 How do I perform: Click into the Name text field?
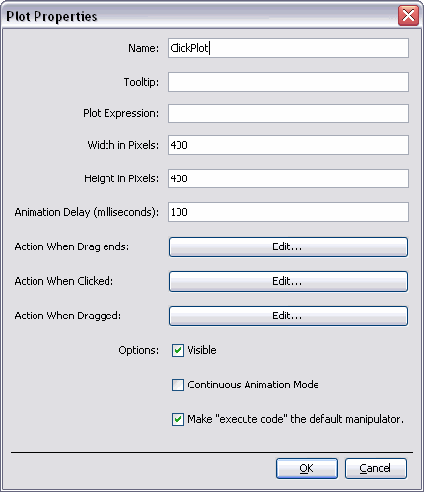tap(288, 48)
